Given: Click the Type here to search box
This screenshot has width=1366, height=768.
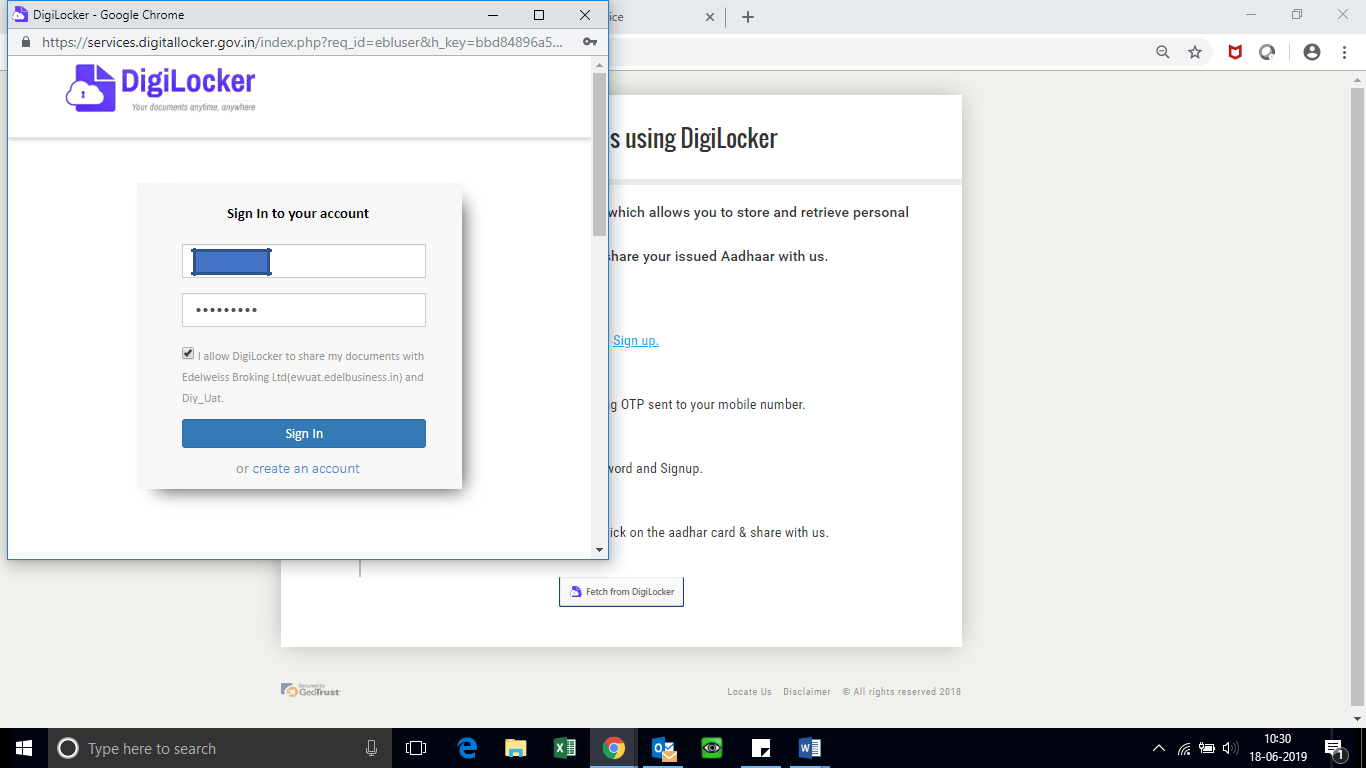Looking at the screenshot, I should (x=220, y=748).
